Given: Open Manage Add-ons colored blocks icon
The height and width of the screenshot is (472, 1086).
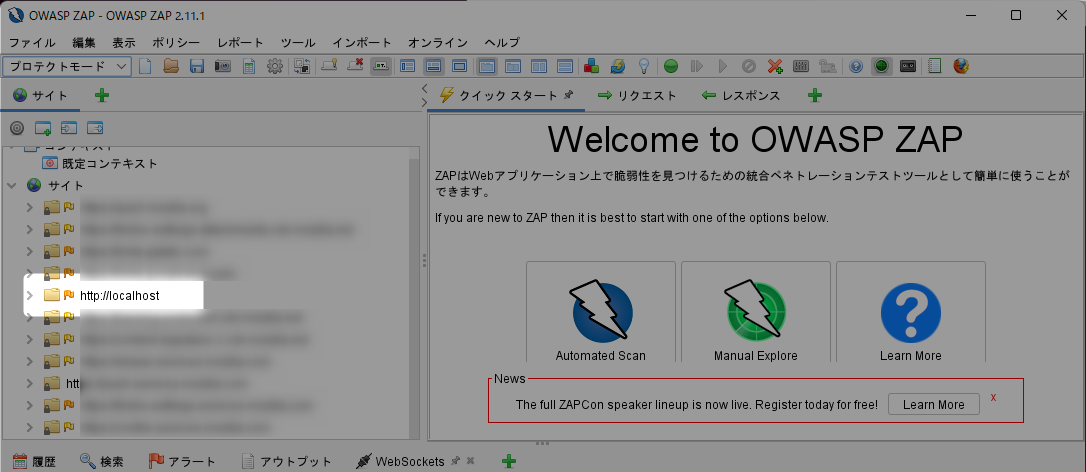Looking at the screenshot, I should click(591, 67).
